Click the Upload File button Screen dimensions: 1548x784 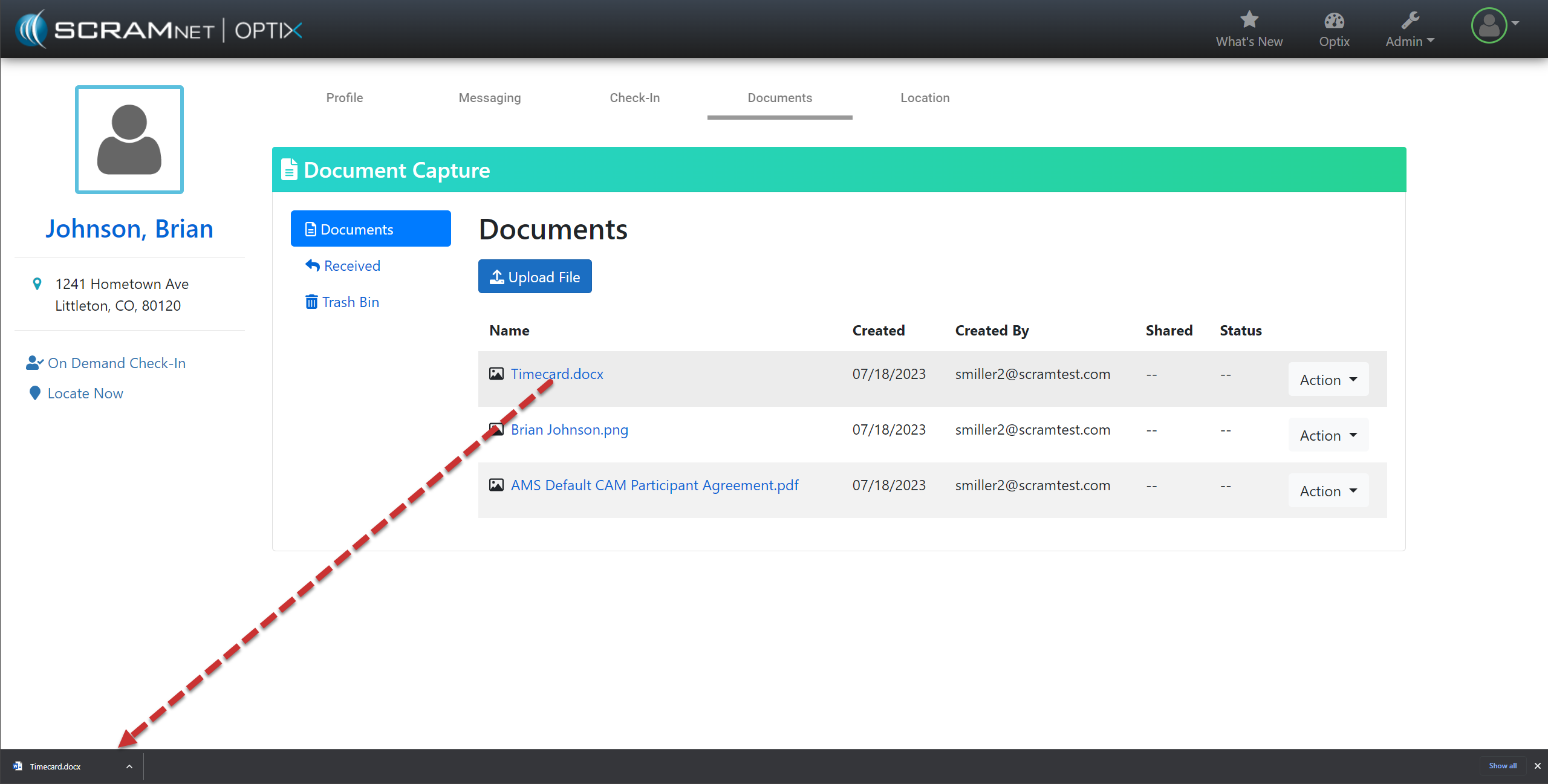click(535, 277)
